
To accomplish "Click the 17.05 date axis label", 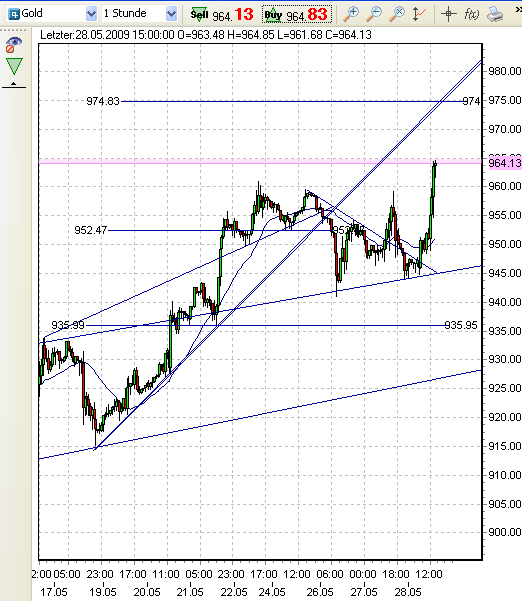I will click(54, 592).
